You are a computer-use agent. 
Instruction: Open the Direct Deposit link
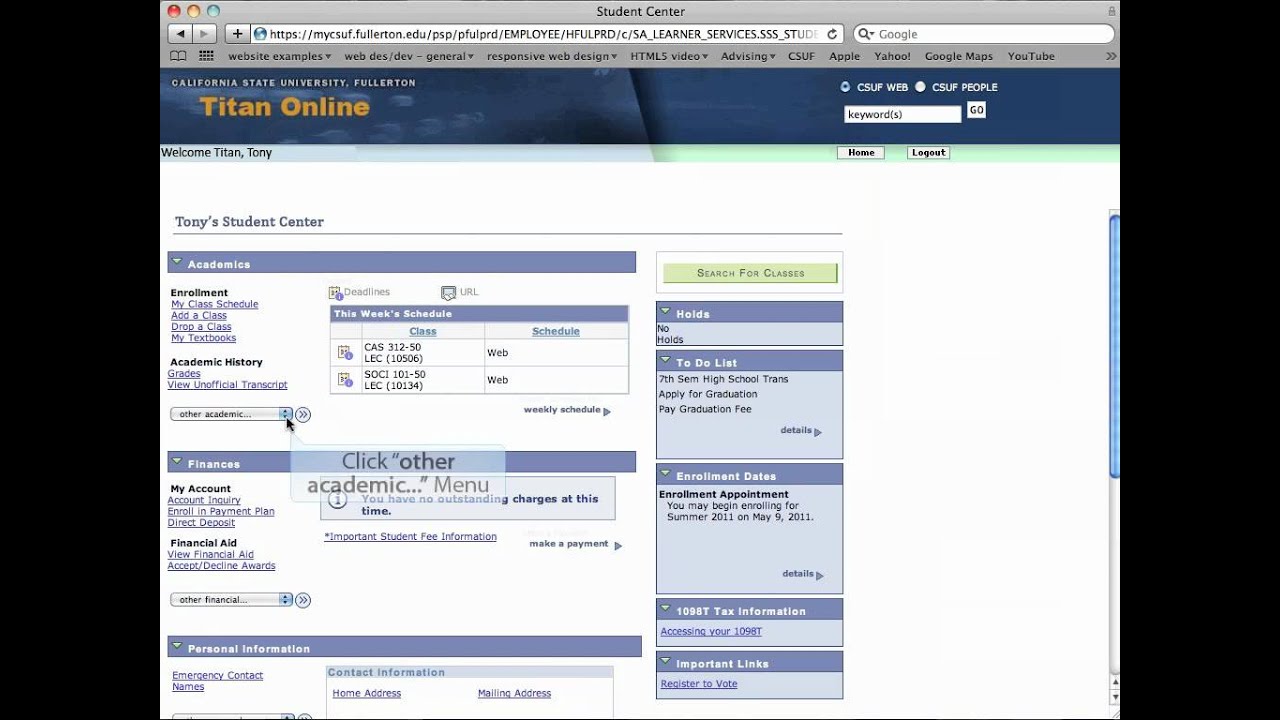point(201,522)
